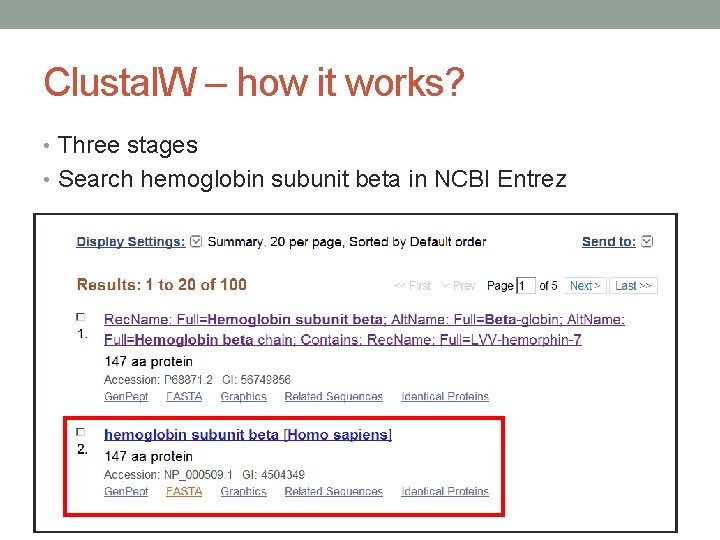The height and width of the screenshot is (540, 720).
Task: Click 'Search hemoglobin subunit beta in NCBI Entrez'
Action: 312,179
